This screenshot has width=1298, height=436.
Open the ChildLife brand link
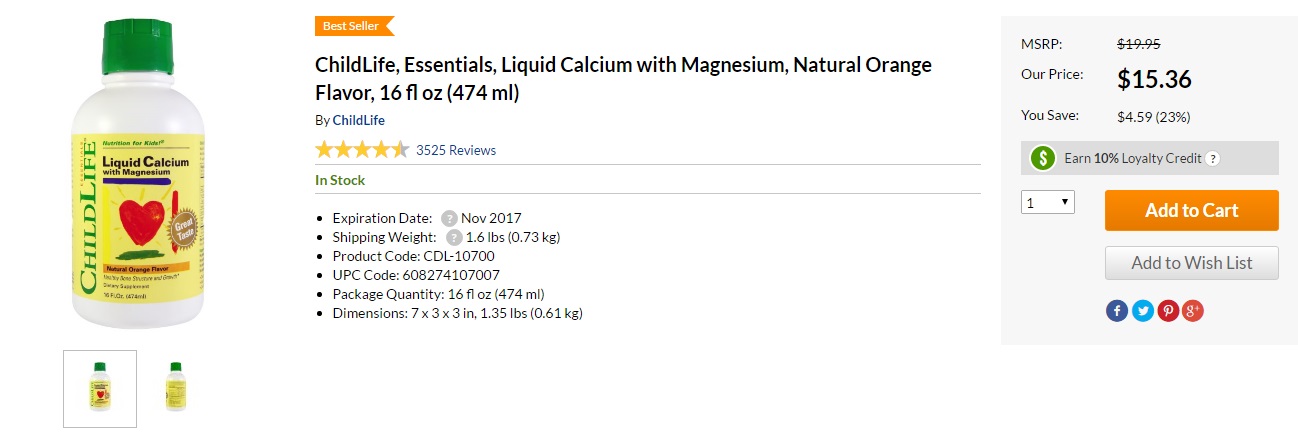(x=359, y=120)
